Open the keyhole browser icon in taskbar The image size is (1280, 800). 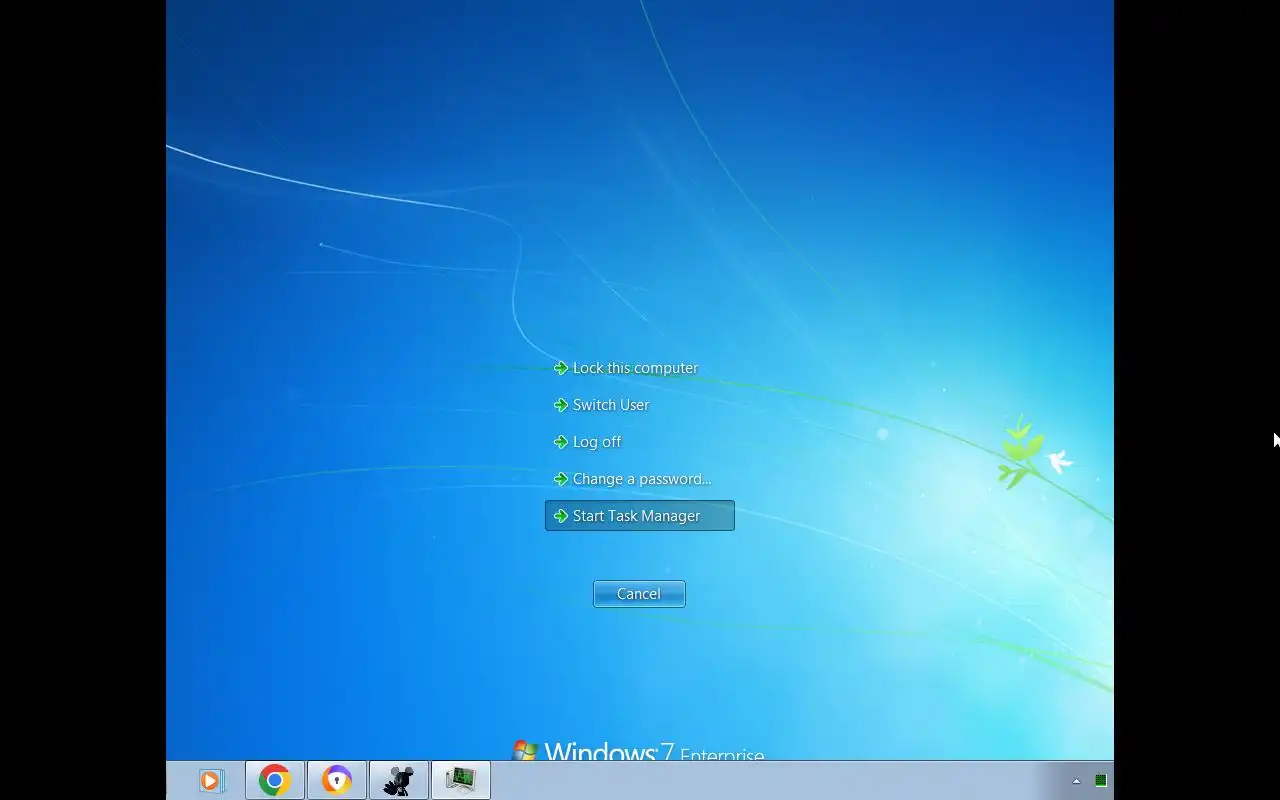(x=337, y=780)
